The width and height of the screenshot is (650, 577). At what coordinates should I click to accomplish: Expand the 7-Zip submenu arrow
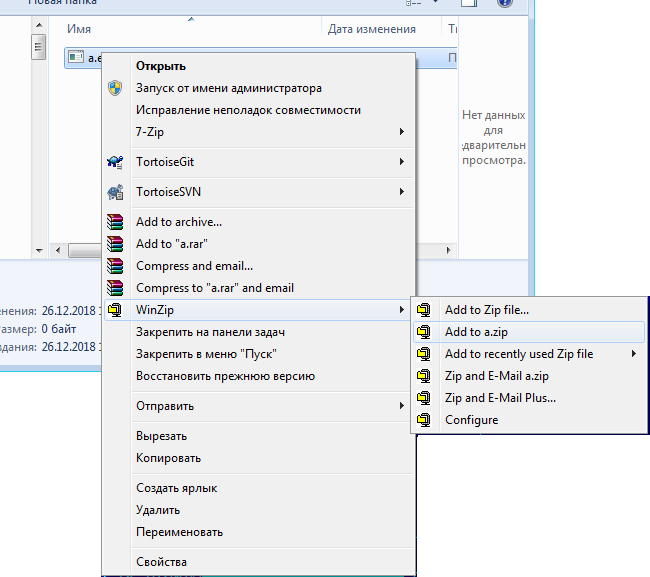(402, 132)
